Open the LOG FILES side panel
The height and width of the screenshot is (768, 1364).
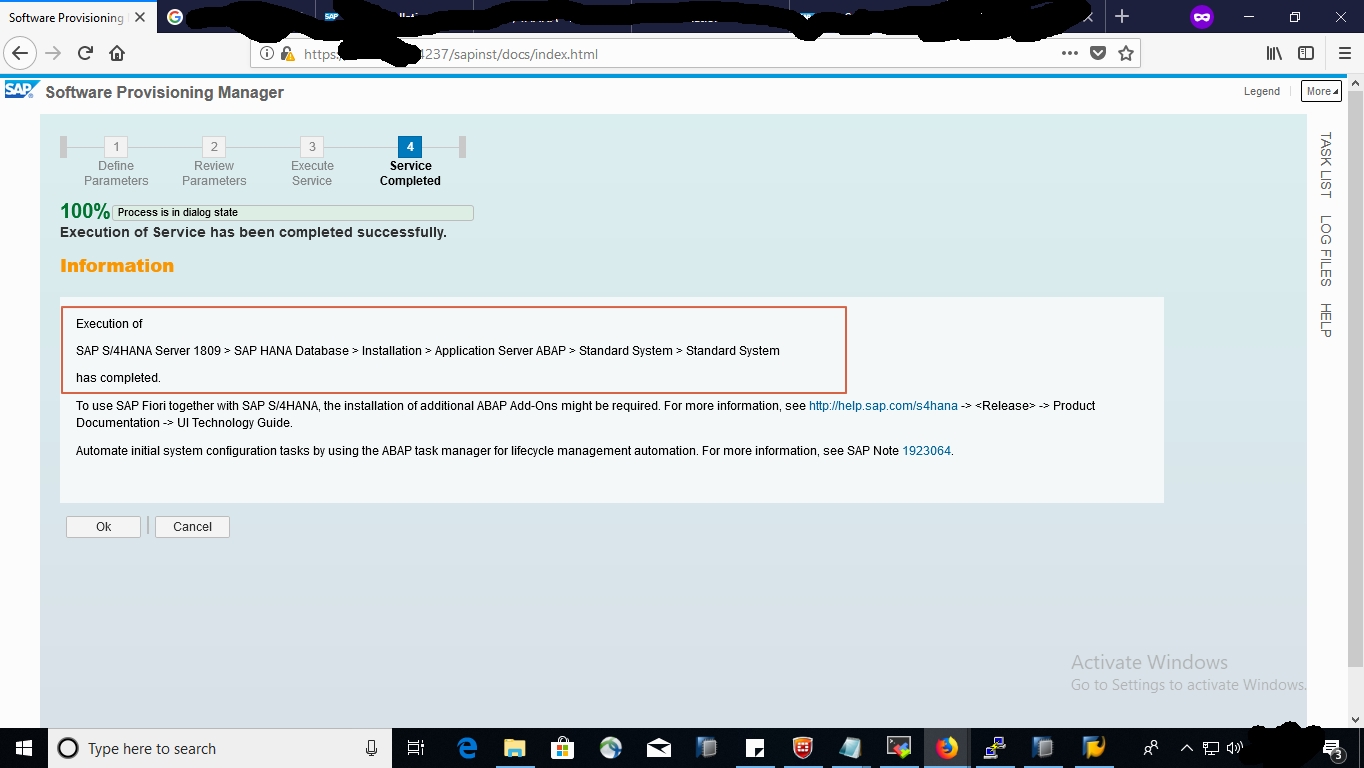[x=1325, y=250]
